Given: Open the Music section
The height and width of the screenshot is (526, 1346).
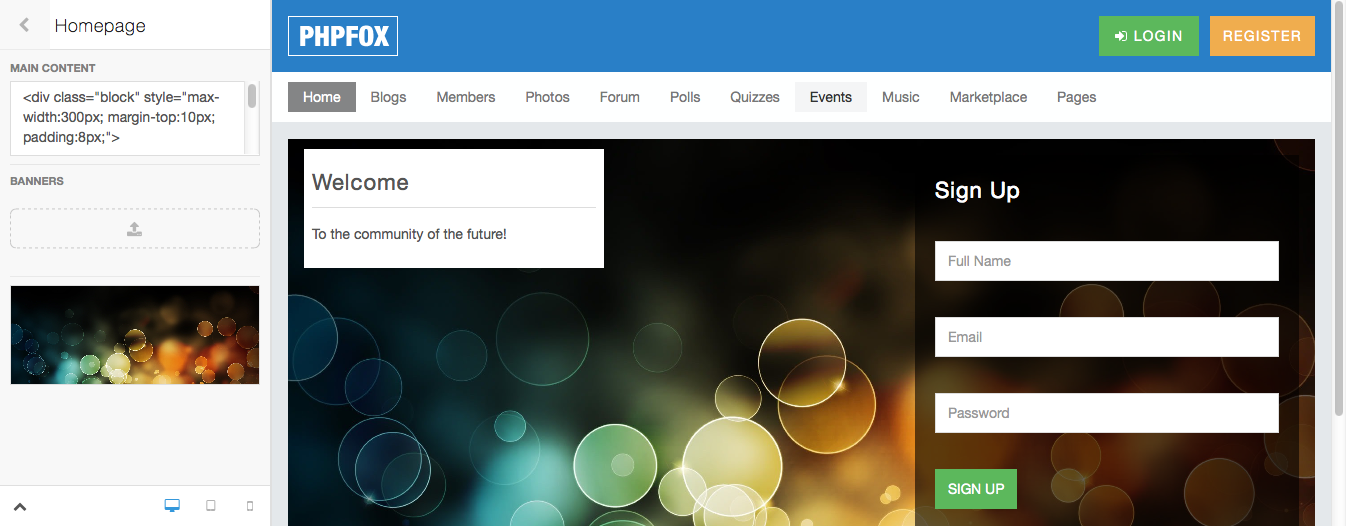Looking at the screenshot, I should tap(901, 97).
